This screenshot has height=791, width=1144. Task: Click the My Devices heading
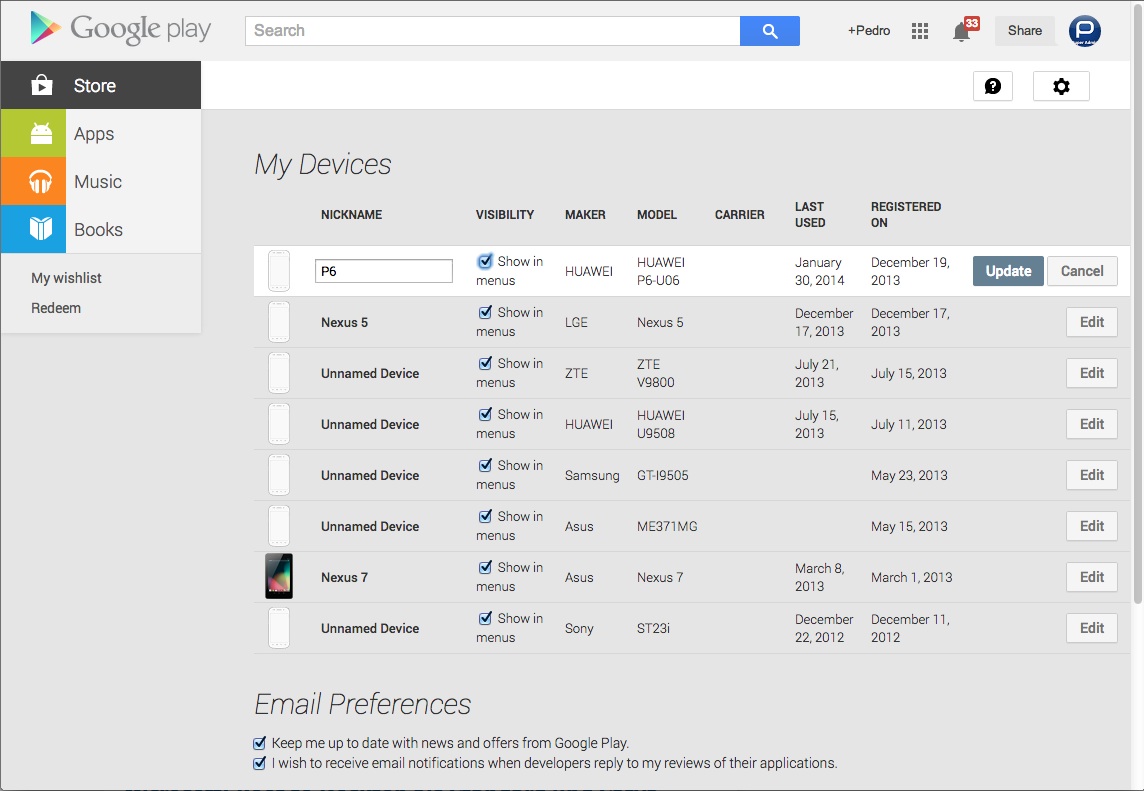pyautogui.click(x=322, y=164)
